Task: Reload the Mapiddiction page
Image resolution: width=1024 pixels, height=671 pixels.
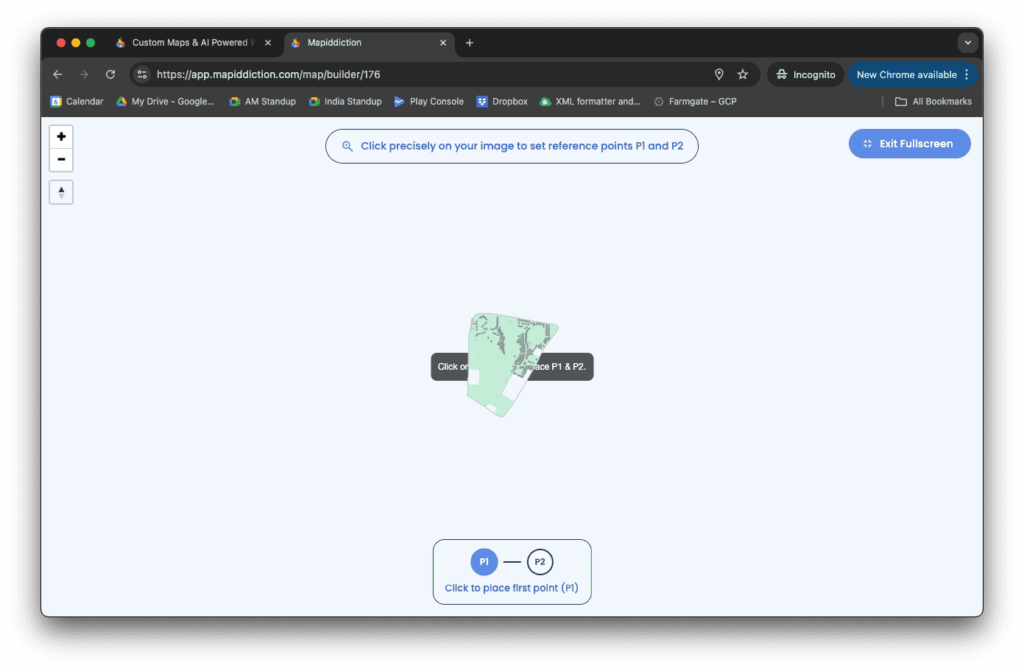Action: point(110,74)
